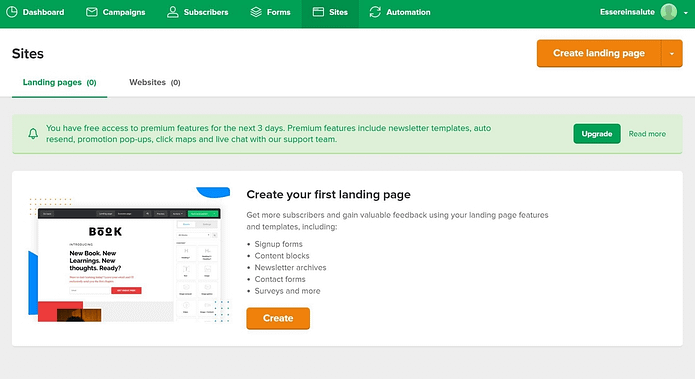Click the orange Create landing page button

[599, 54]
